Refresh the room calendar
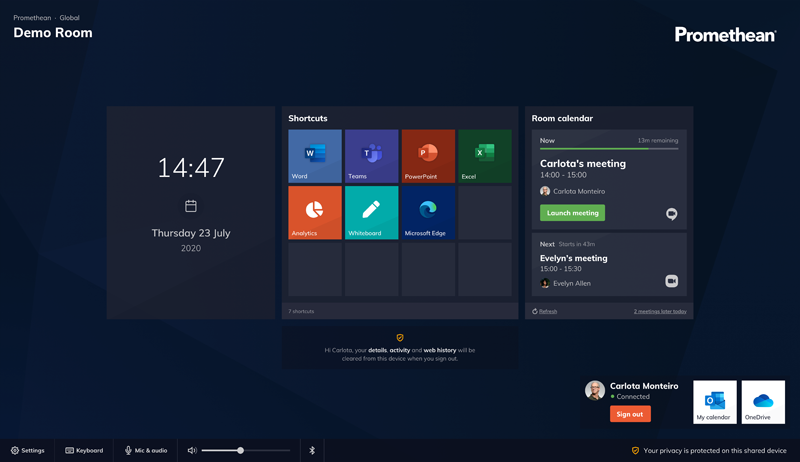This screenshot has width=800, height=462. (x=546, y=311)
